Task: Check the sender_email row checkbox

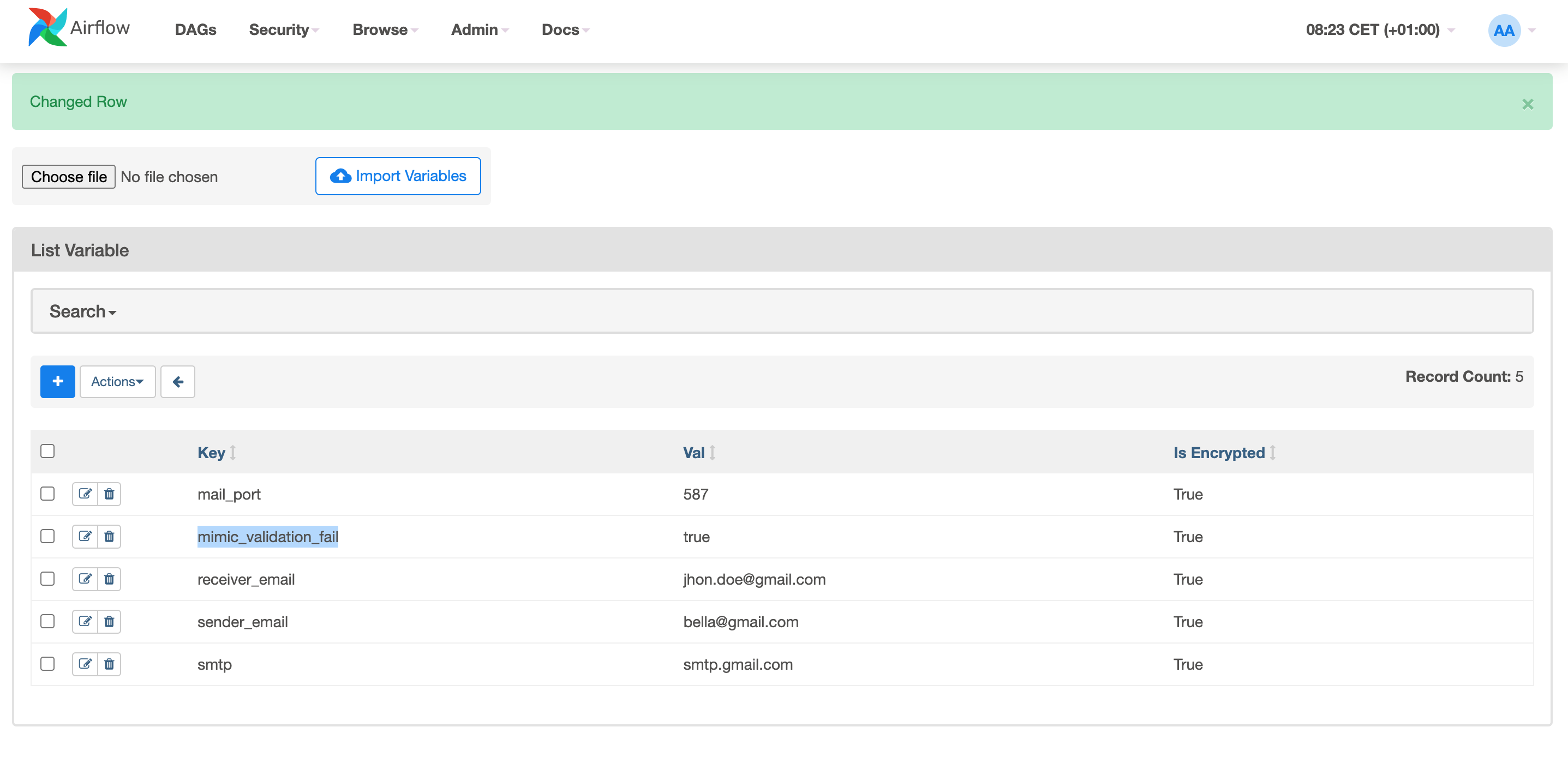Action: [47, 621]
